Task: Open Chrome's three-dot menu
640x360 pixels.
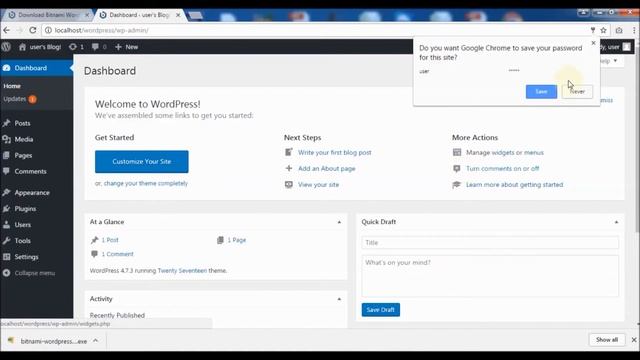Action: [x=634, y=30]
